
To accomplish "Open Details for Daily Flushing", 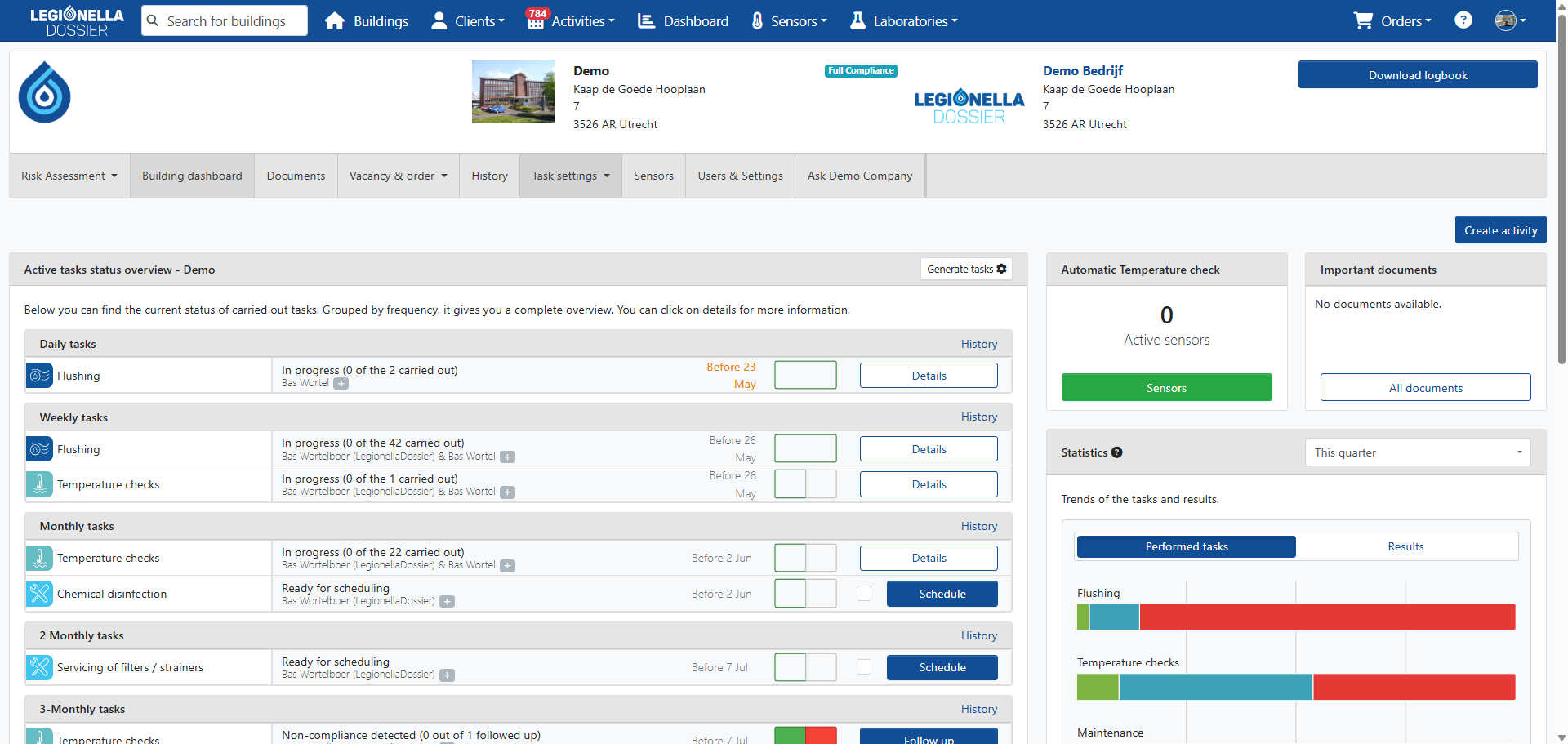I will (929, 376).
